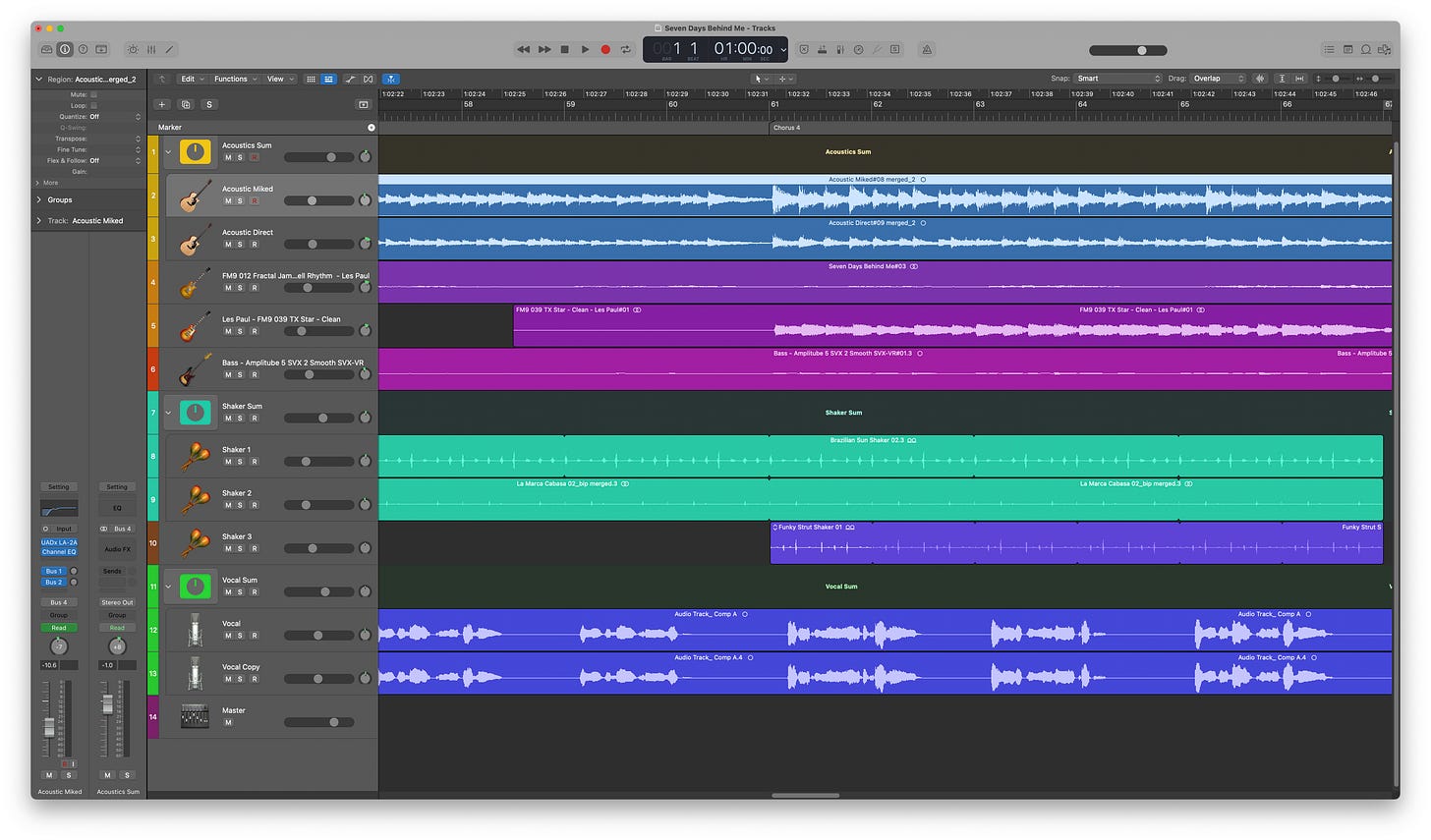
Task: Open the Functions menu
Action: coord(235,79)
